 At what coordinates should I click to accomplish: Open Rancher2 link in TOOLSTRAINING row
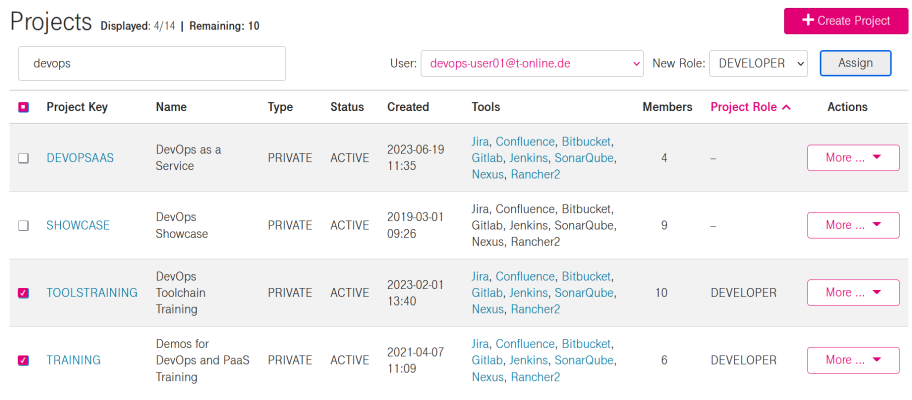click(x=535, y=309)
